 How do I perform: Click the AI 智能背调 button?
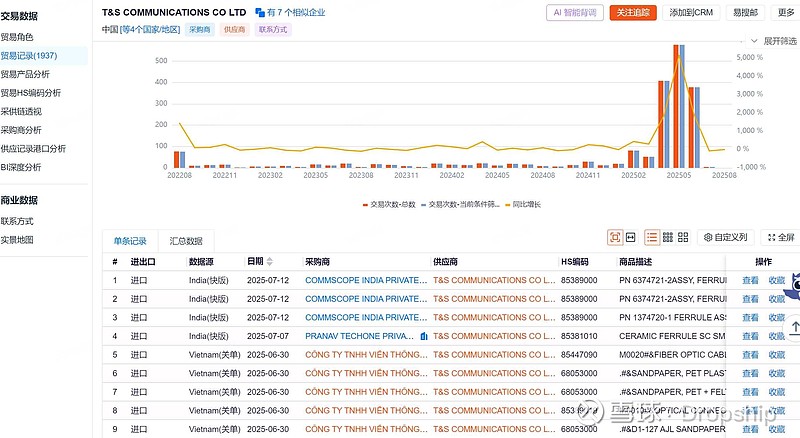pos(575,13)
